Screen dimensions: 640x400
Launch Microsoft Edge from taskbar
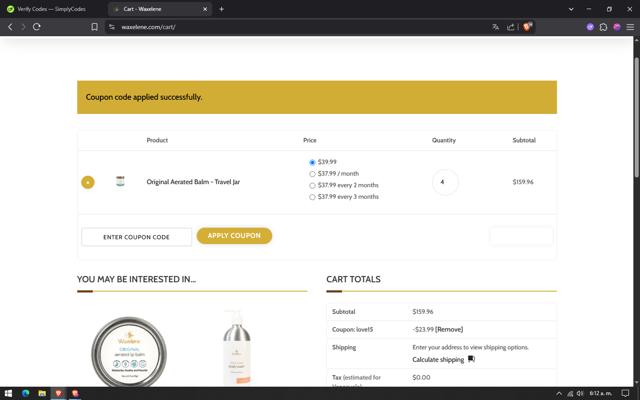pos(26,393)
